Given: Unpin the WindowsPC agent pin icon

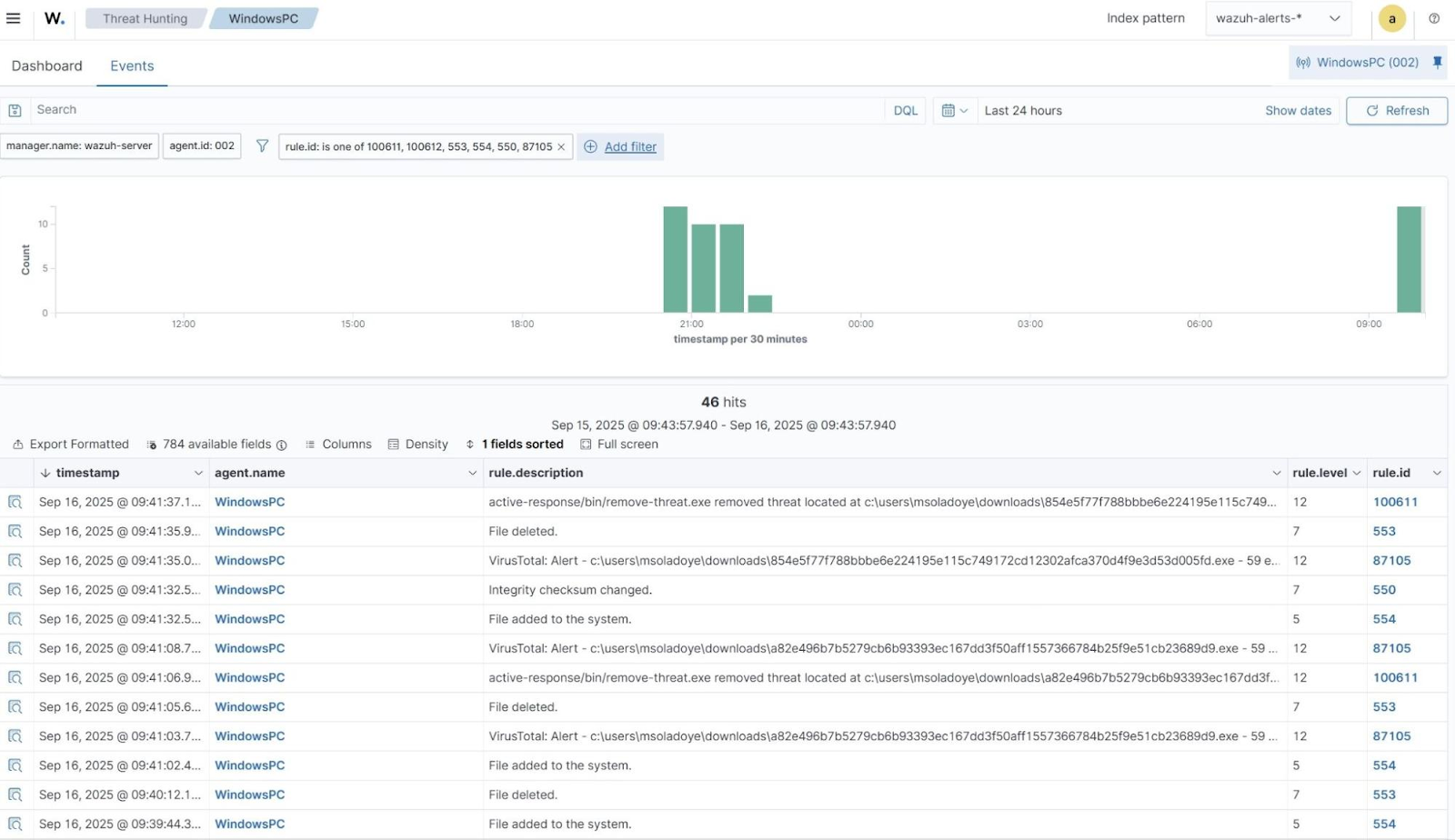Looking at the screenshot, I should coord(1438,63).
